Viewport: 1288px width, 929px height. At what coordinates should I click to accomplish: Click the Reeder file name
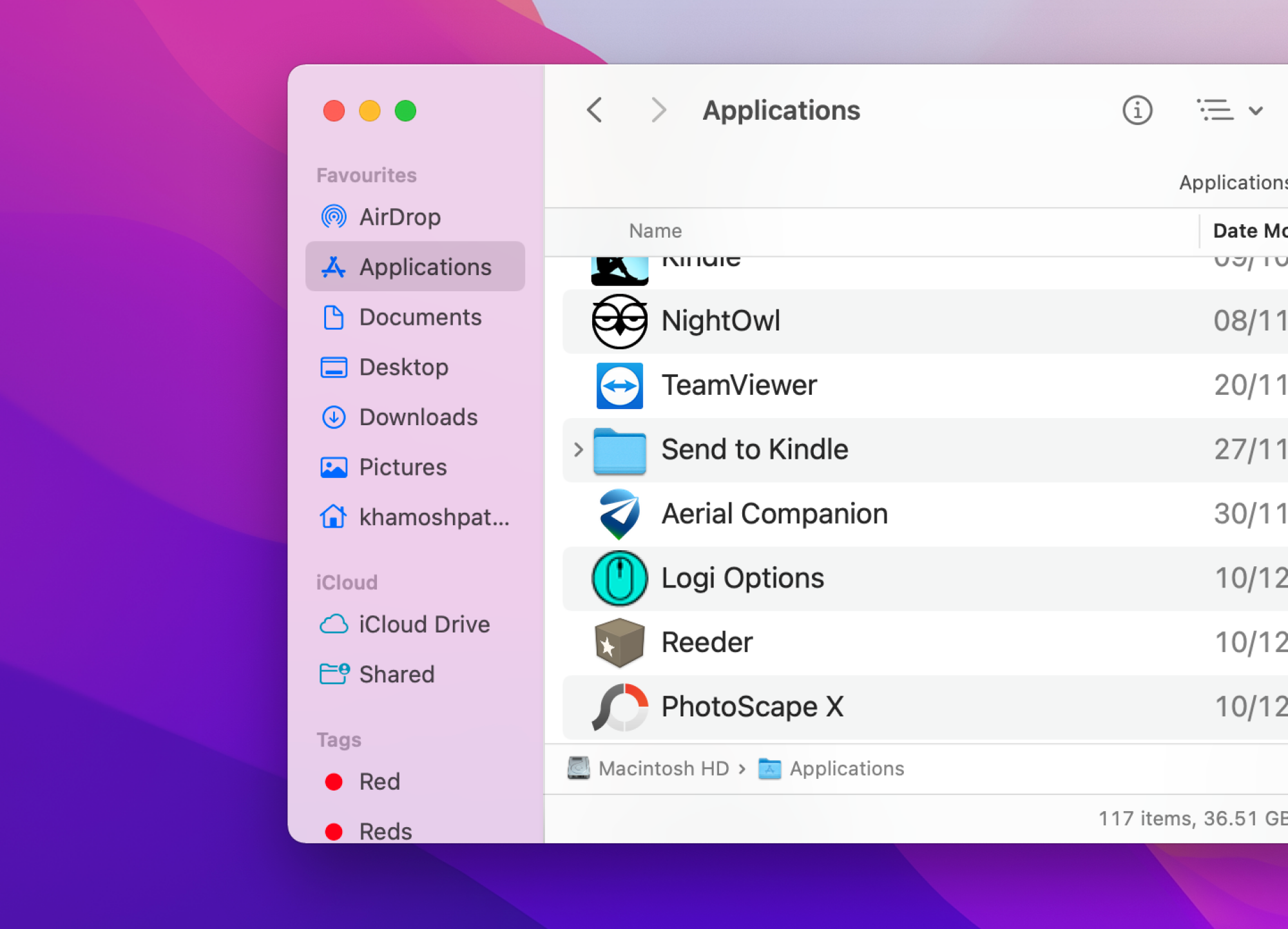click(x=707, y=642)
